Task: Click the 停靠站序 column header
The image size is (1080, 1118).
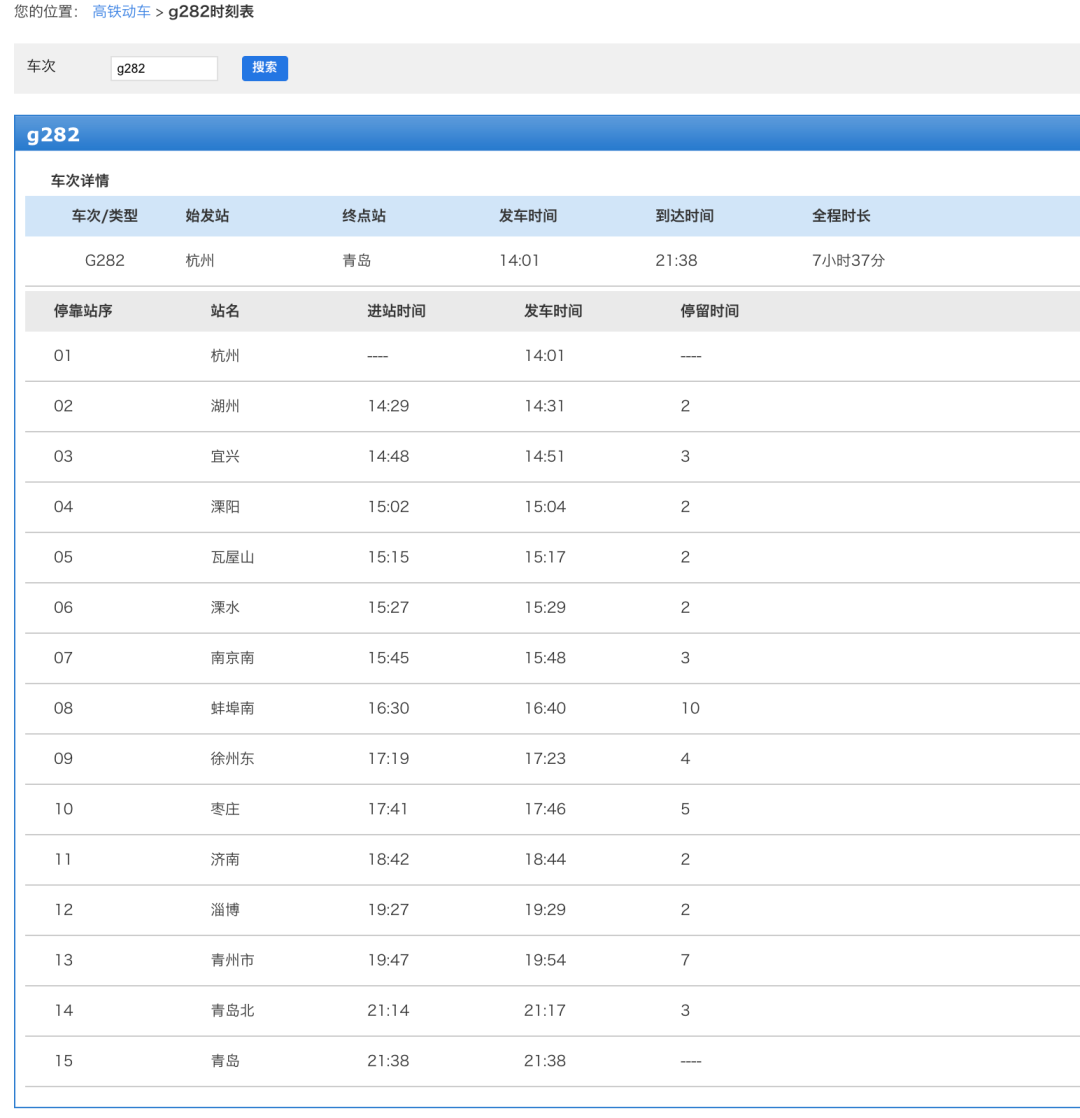Action: [83, 311]
